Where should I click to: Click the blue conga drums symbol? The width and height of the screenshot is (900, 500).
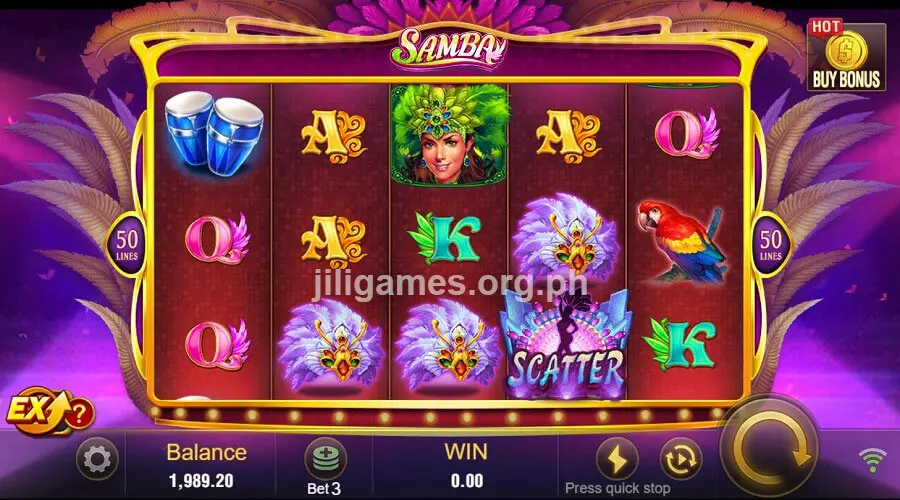214,133
